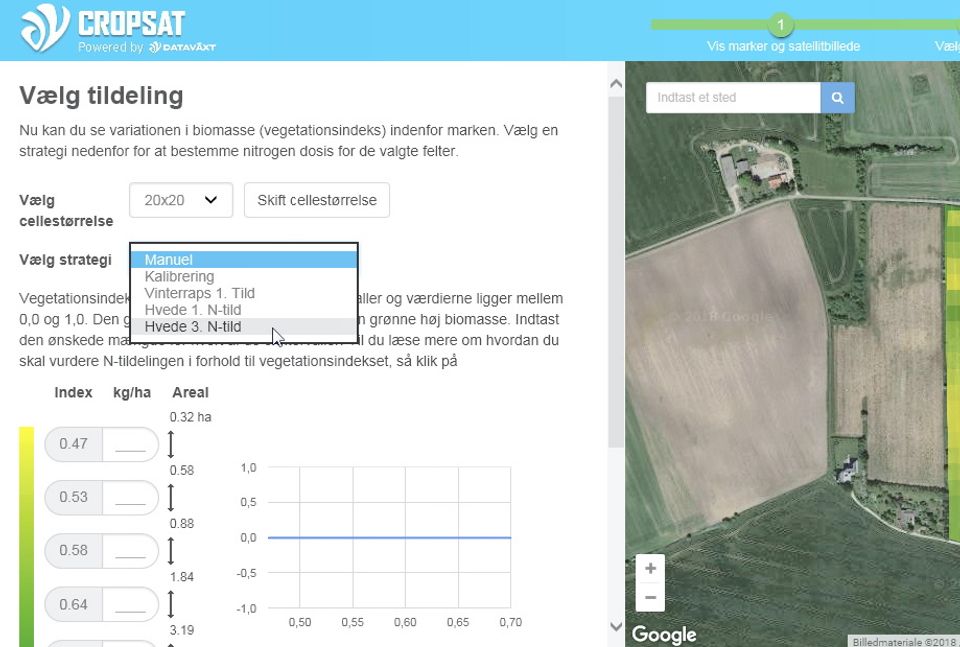Click the kg/ha field next to index 0.47

coord(131,443)
